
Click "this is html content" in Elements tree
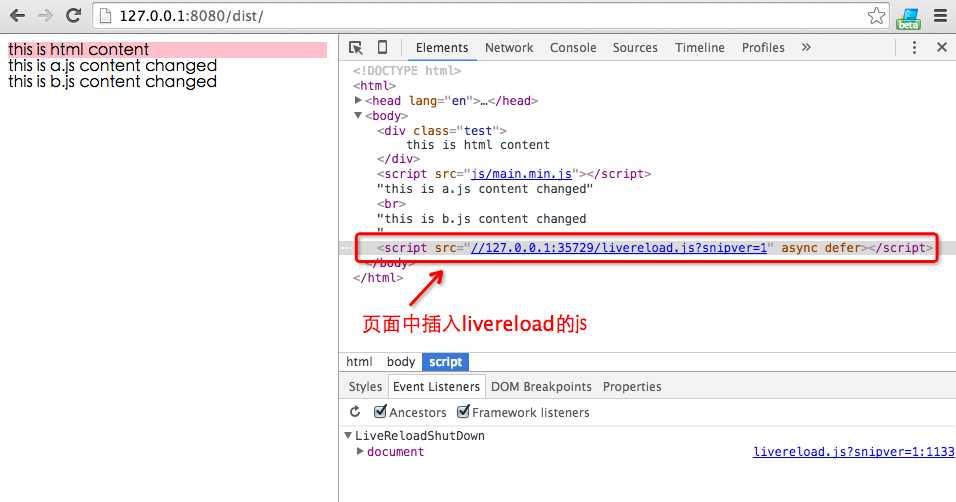coord(478,145)
